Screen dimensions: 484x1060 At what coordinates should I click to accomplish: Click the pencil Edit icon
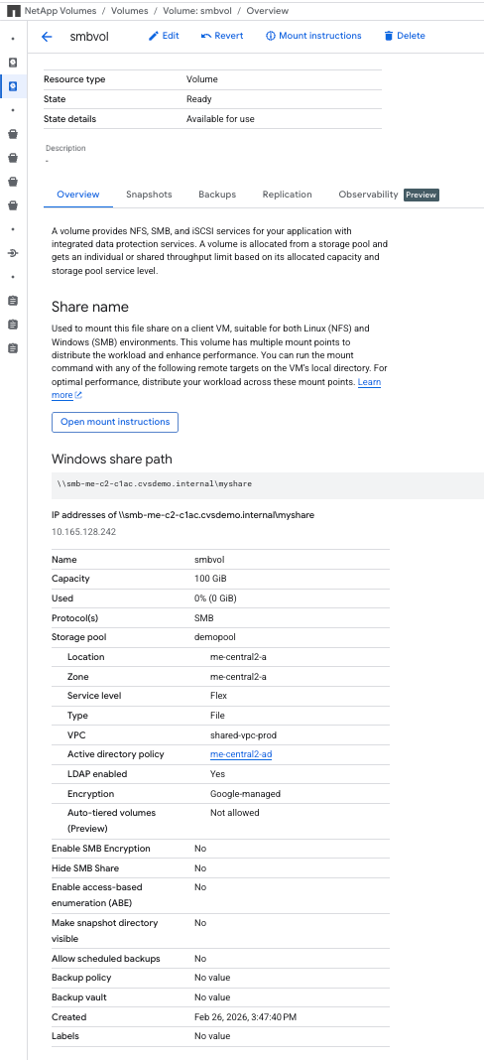pyautogui.click(x=153, y=36)
